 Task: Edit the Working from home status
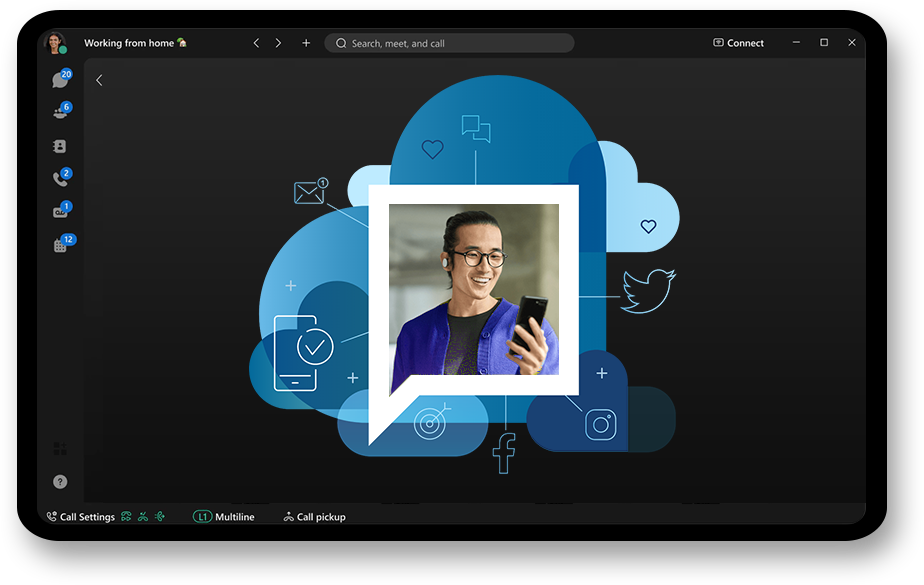135,43
